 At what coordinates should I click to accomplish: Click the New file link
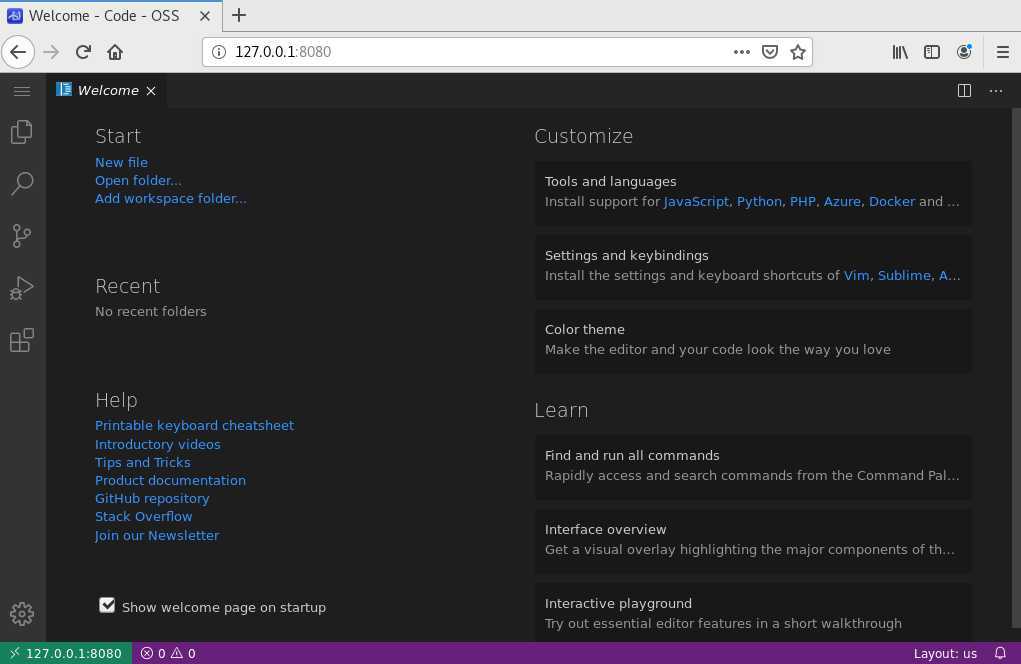(121, 162)
